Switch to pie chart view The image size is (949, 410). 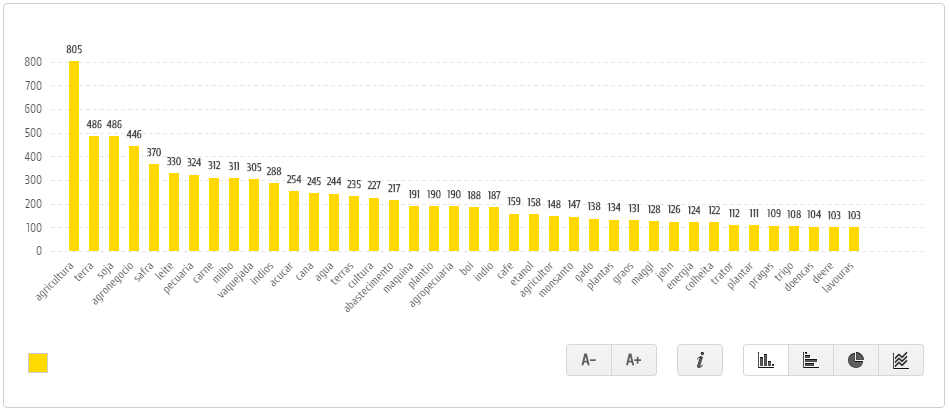[x=856, y=360]
